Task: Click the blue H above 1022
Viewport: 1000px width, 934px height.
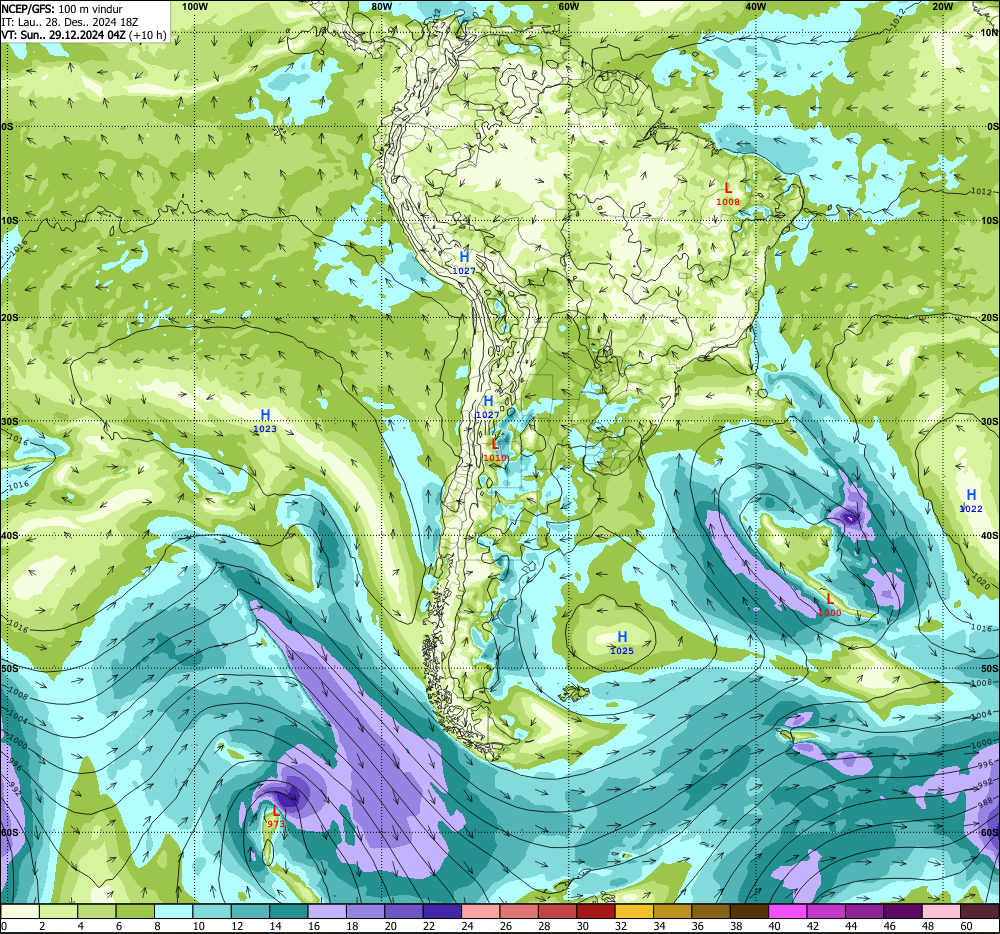Action: pyautogui.click(x=971, y=495)
